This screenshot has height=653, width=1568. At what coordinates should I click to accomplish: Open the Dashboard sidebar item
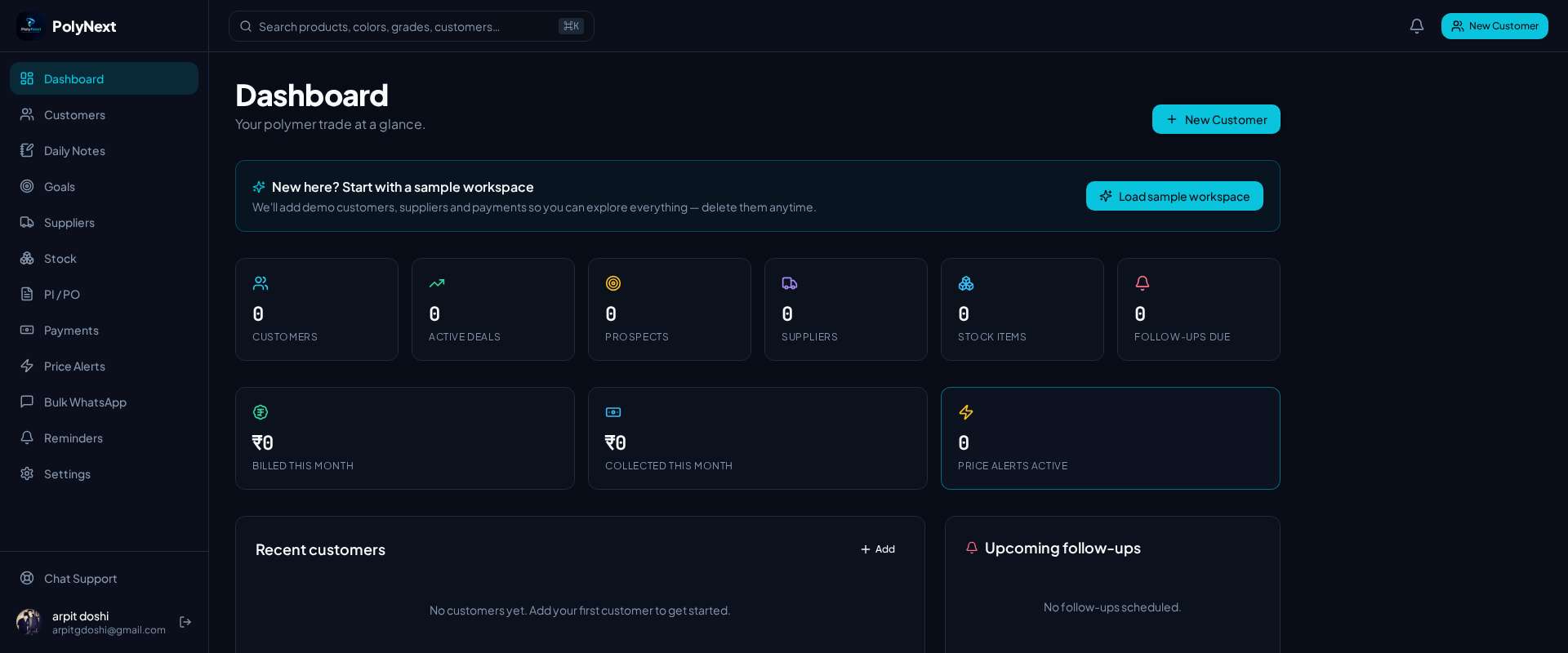pyautogui.click(x=104, y=78)
